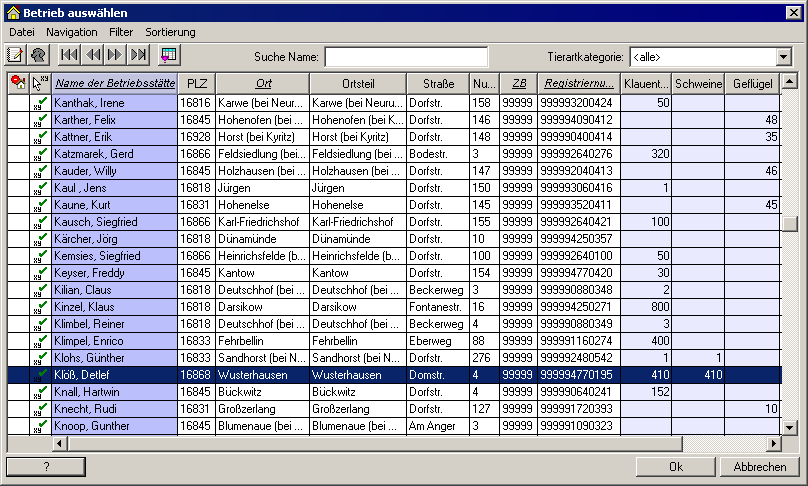Go to previous record arrow button
This screenshot has height=486, width=808.
(x=93, y=55)
